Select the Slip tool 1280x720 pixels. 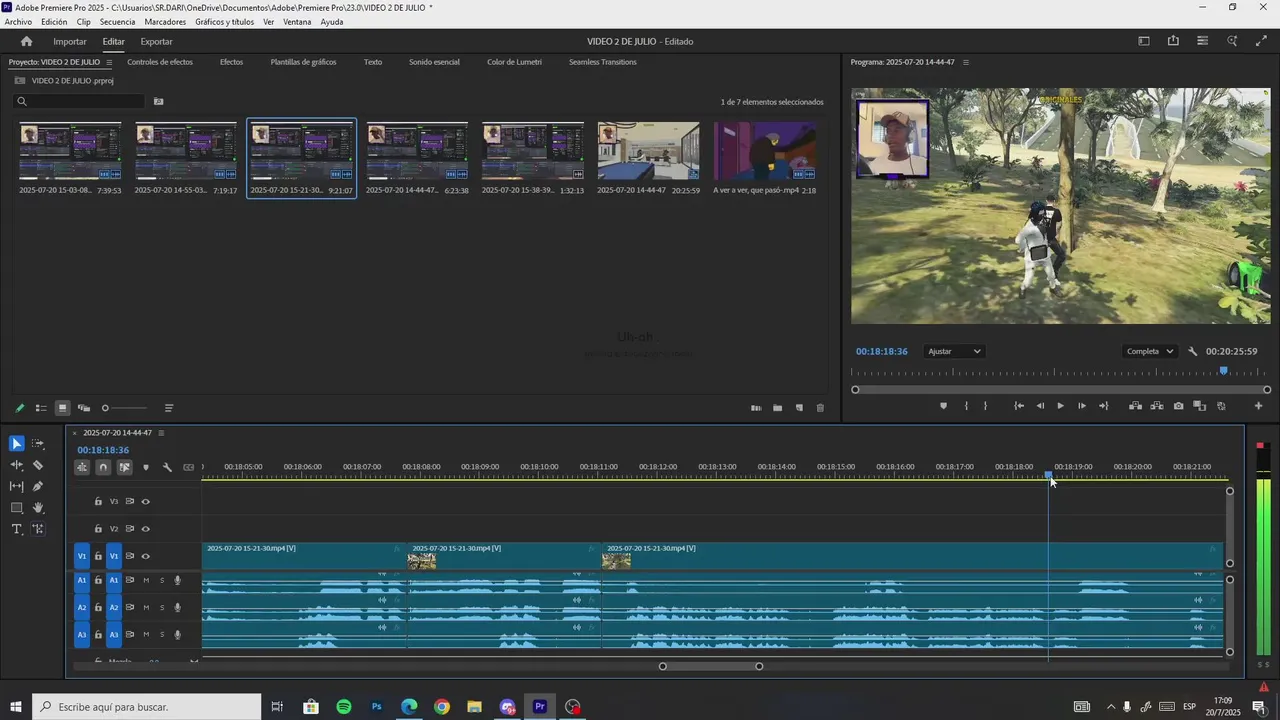tap(17, 486)
